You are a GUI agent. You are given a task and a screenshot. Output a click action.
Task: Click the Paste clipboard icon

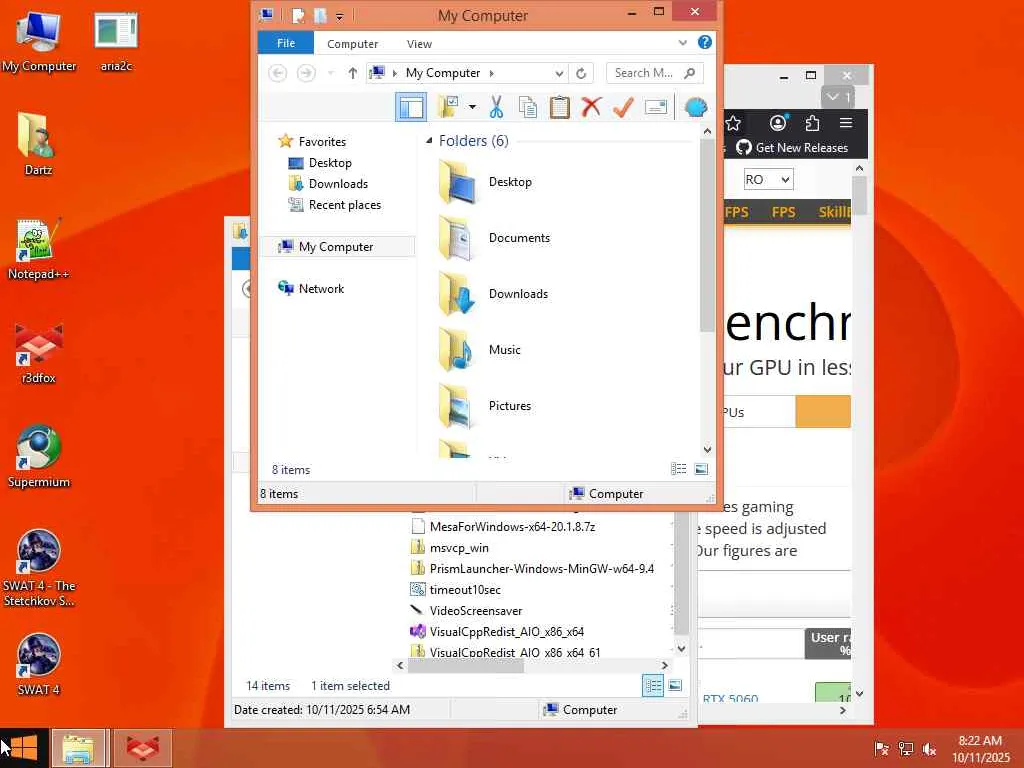pyautogui.click(x=560, y=107)
